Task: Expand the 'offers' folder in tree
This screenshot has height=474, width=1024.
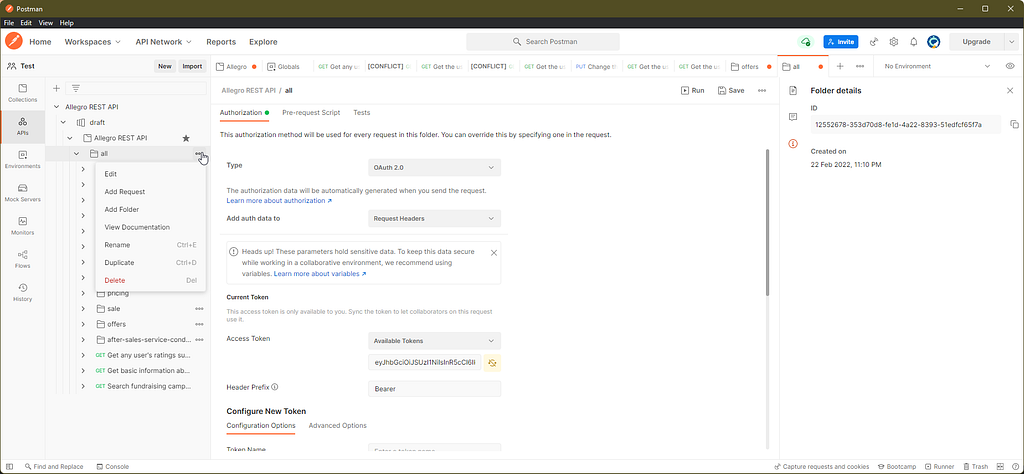Action: coord(83,324)
